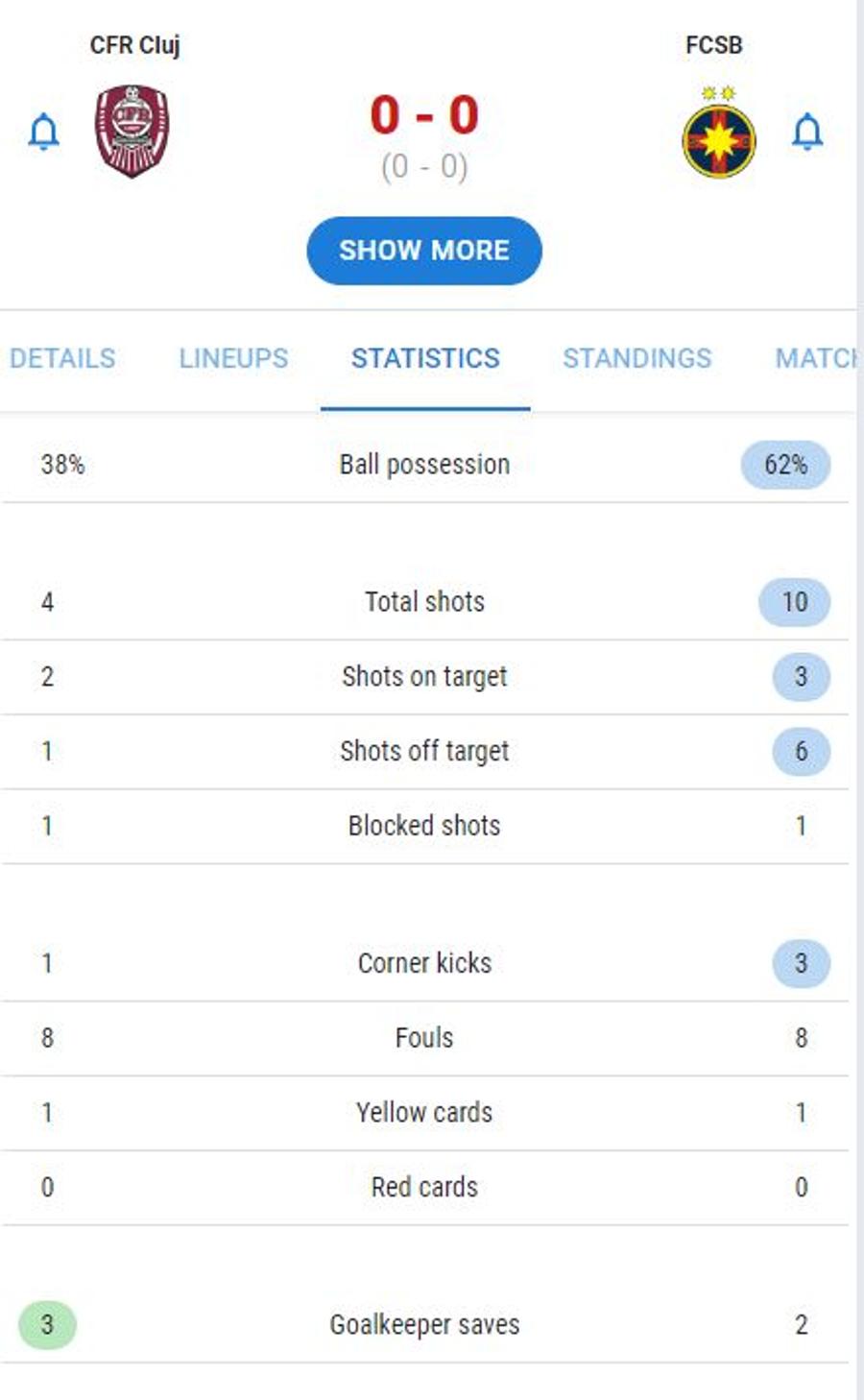Screen dimensions: 864x1400
Task: Click the highlighted 3 corner kicks badge
Action: click(801, 963)
